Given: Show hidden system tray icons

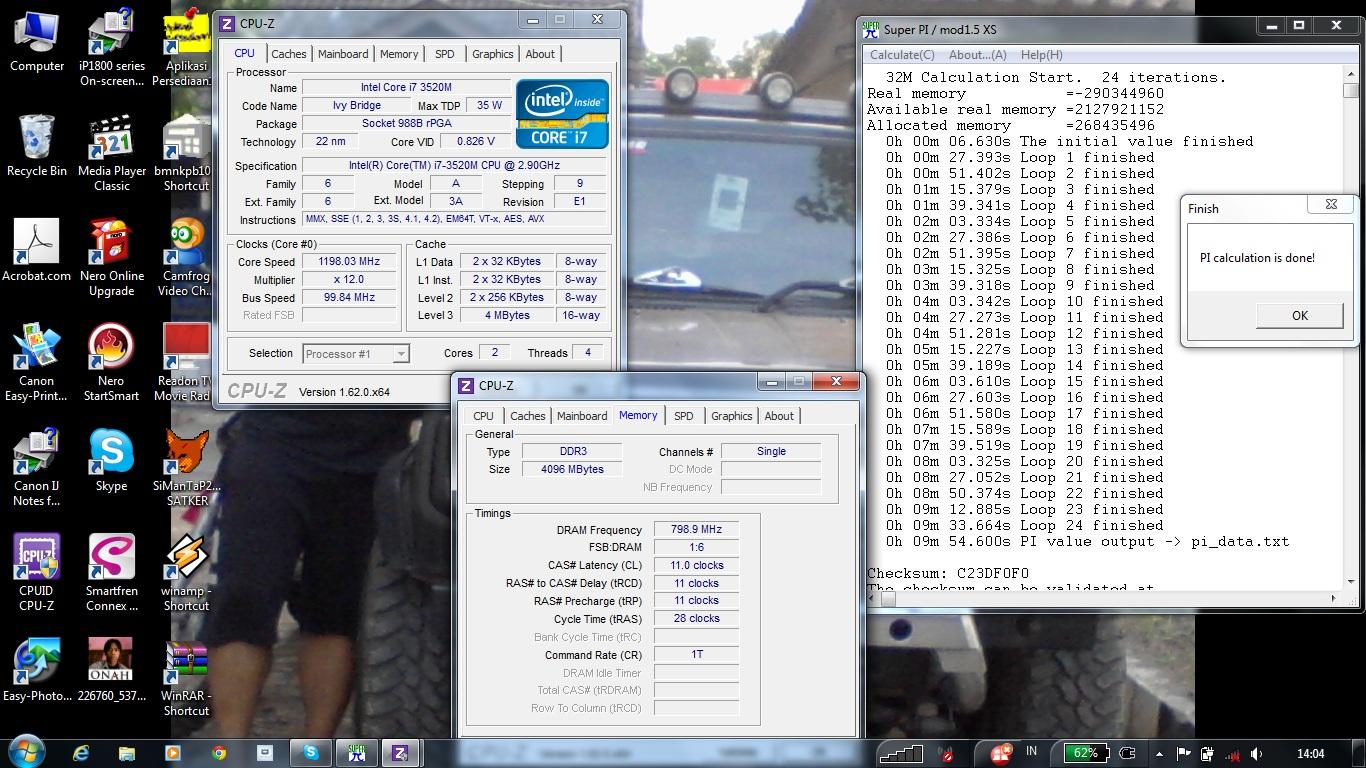Looking at the screenshot, I should tap(1159, 754).
